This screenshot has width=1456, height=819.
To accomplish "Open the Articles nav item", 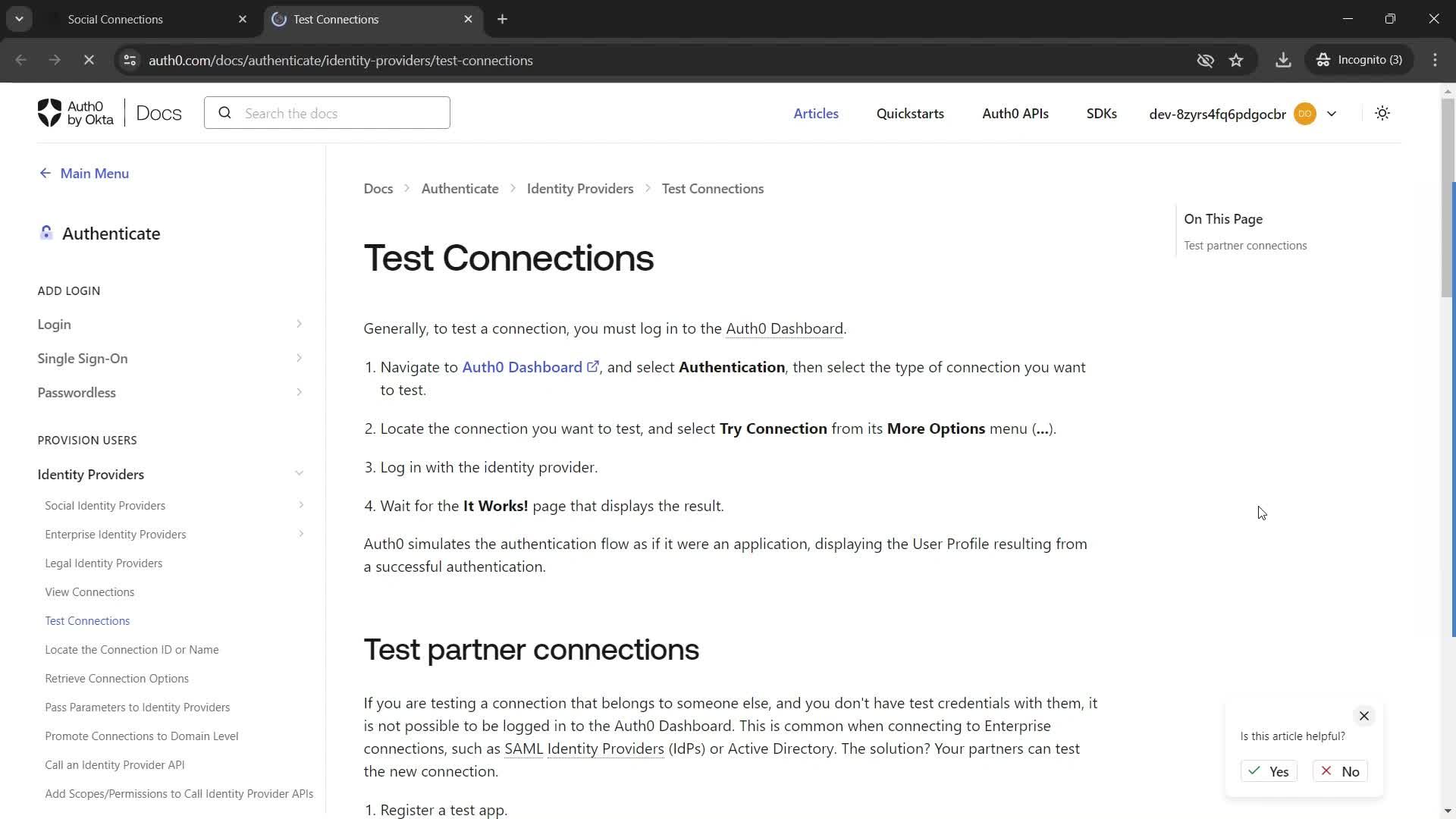I will point(816,114).
